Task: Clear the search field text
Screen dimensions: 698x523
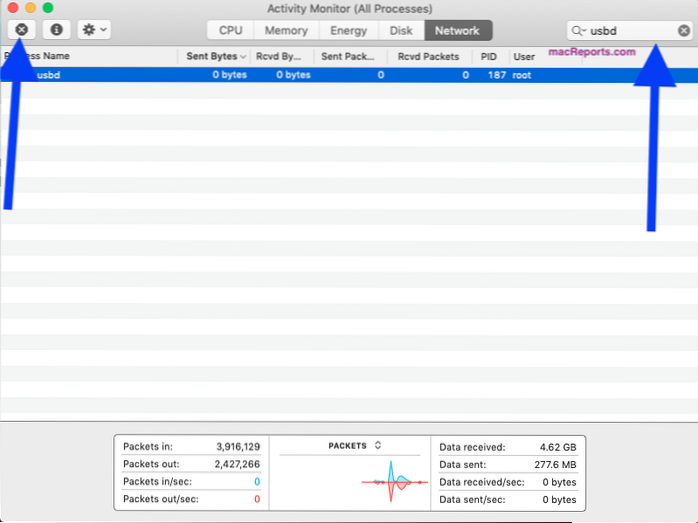Action: pos(683,30)
